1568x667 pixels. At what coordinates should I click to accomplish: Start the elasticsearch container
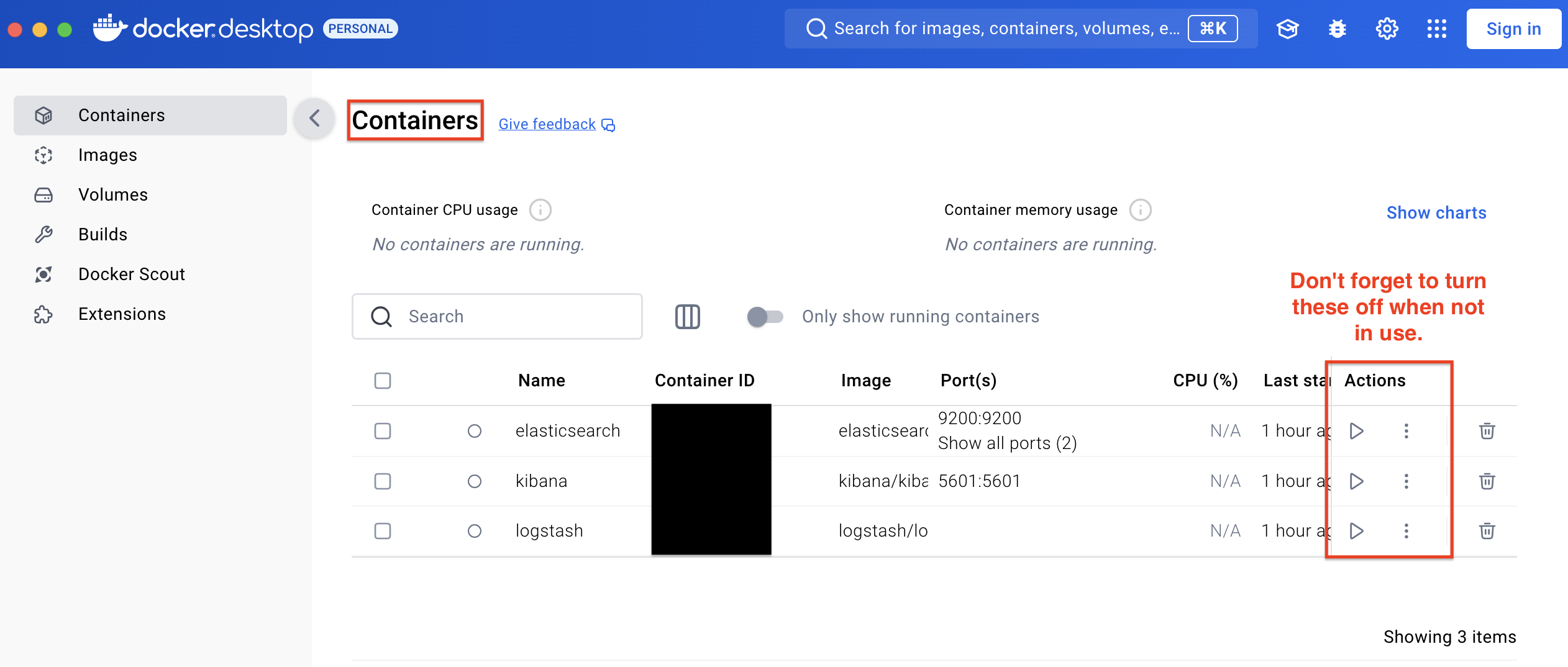(1356, 431)
